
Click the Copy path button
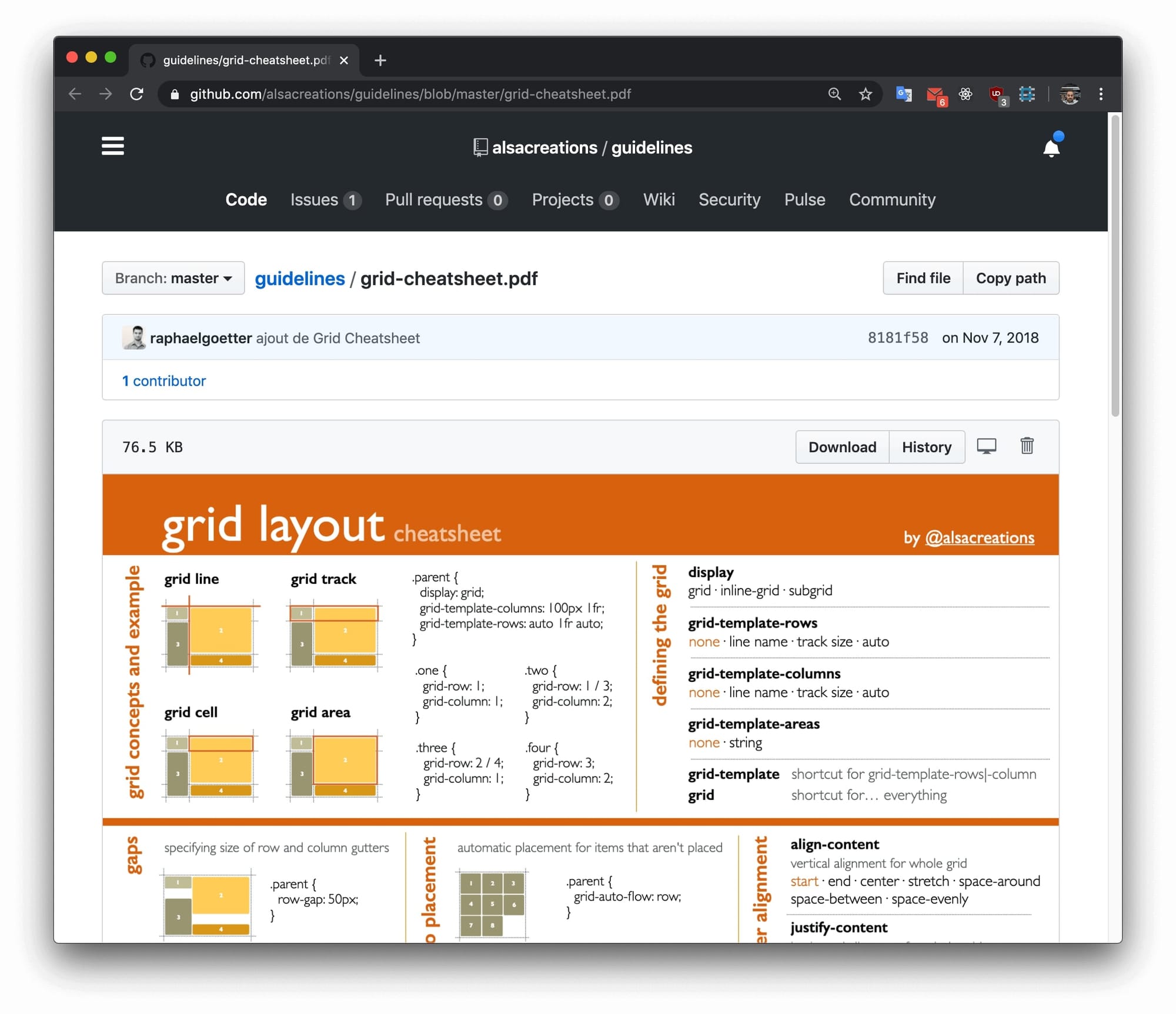click(x=1010, y=278)
